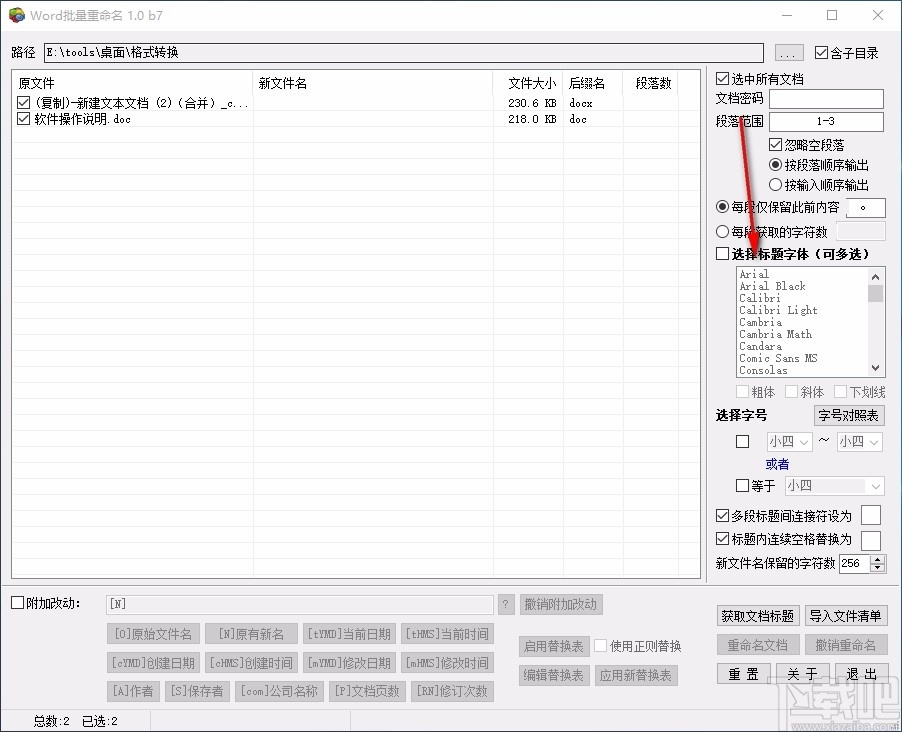Insert the [tYMD]当前日期 date token
The image size is (902, 732).
[349, 633]
